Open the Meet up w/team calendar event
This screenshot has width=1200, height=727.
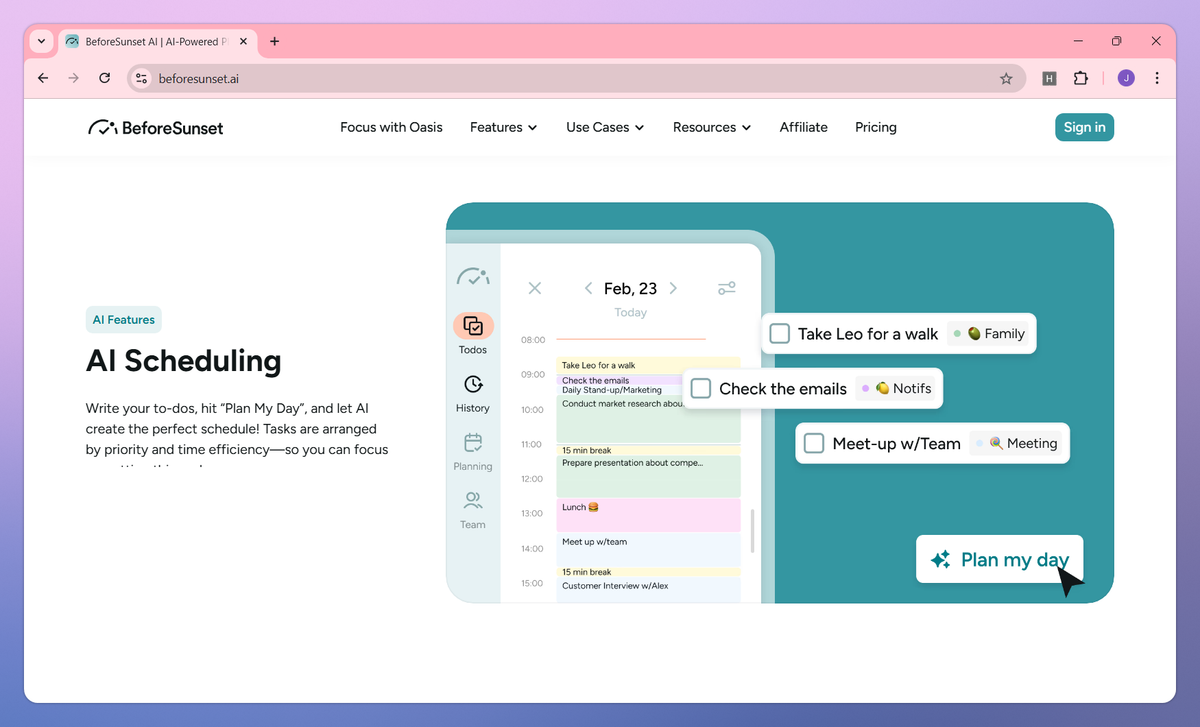click(x=648, y=549)
